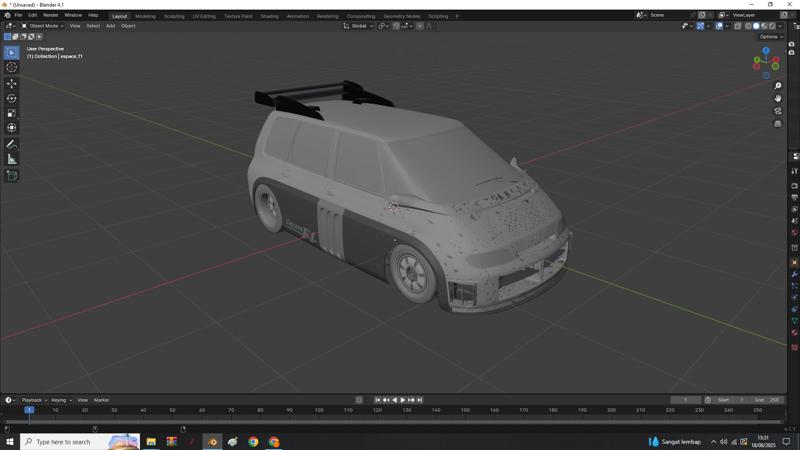This screenshot has height=450, width=800.
Task: Open the Output properties tab
Action: pos(794,197)
